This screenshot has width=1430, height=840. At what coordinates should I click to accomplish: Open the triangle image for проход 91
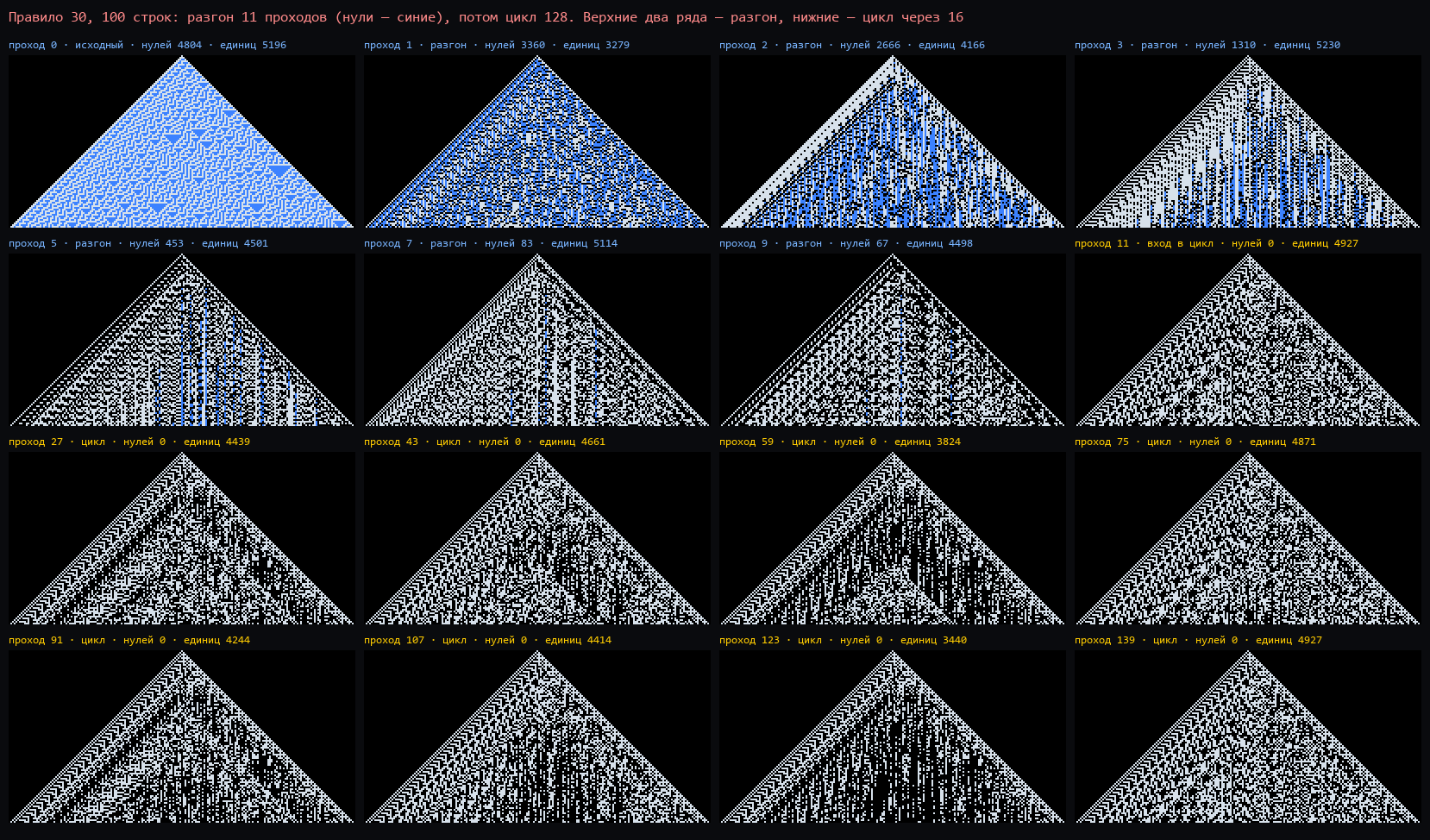click(182, 737)
